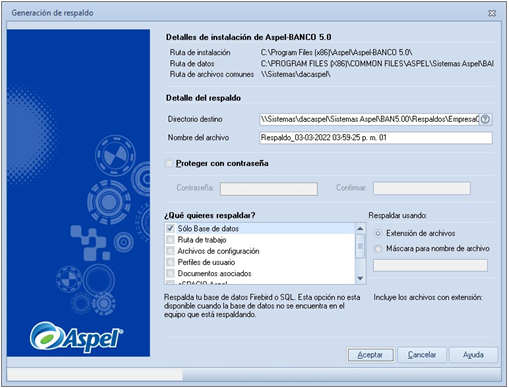Open help with the Ayuda button
Screen dimensions: 509x388
coord(473,355)
